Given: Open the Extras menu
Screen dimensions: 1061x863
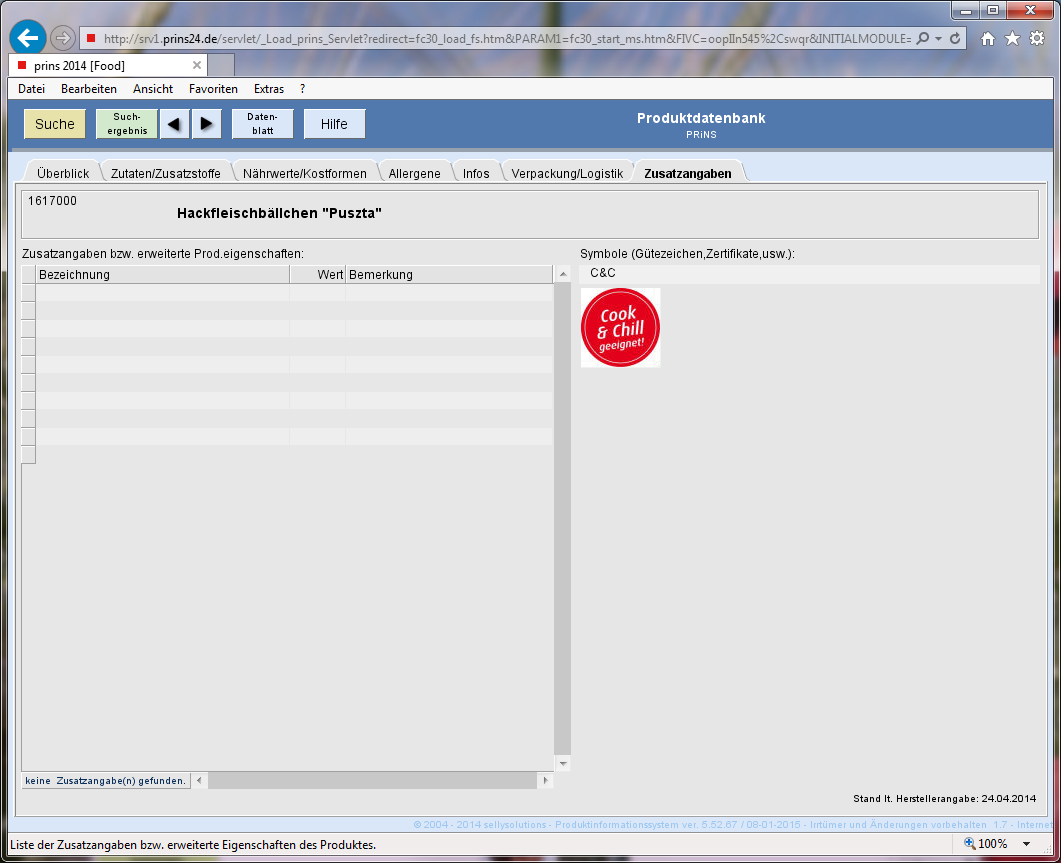Looking at the screenshot, I should [269, 89].
